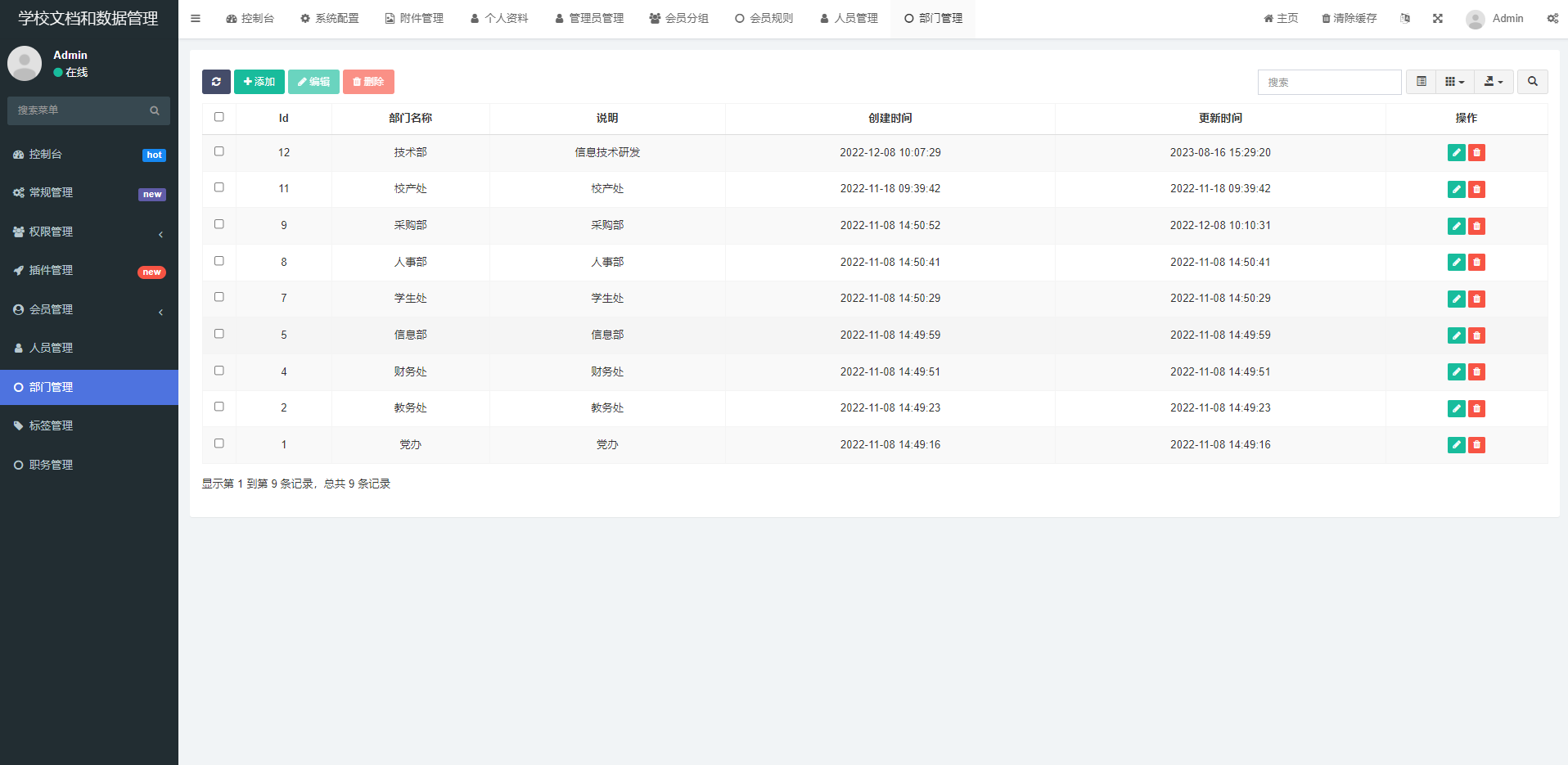Toggle fullscreen mode icon in header
The image size is (1568, 765).
pyautogui.click(x=1438, y=18)
